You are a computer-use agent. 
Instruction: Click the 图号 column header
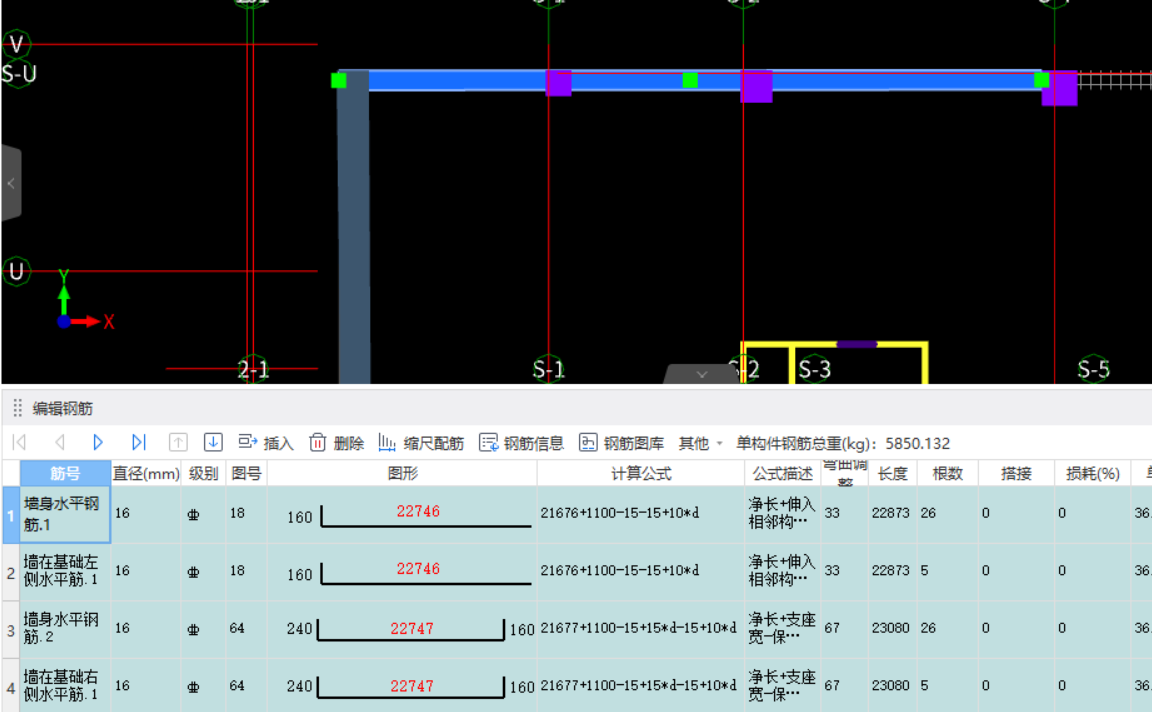(246, 474)
